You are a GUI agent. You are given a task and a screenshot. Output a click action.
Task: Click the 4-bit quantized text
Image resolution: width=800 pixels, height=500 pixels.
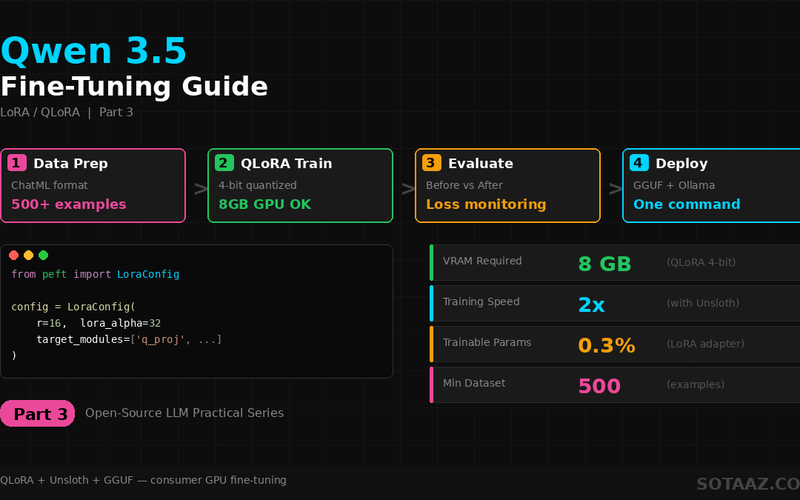(x=258, y=185)
